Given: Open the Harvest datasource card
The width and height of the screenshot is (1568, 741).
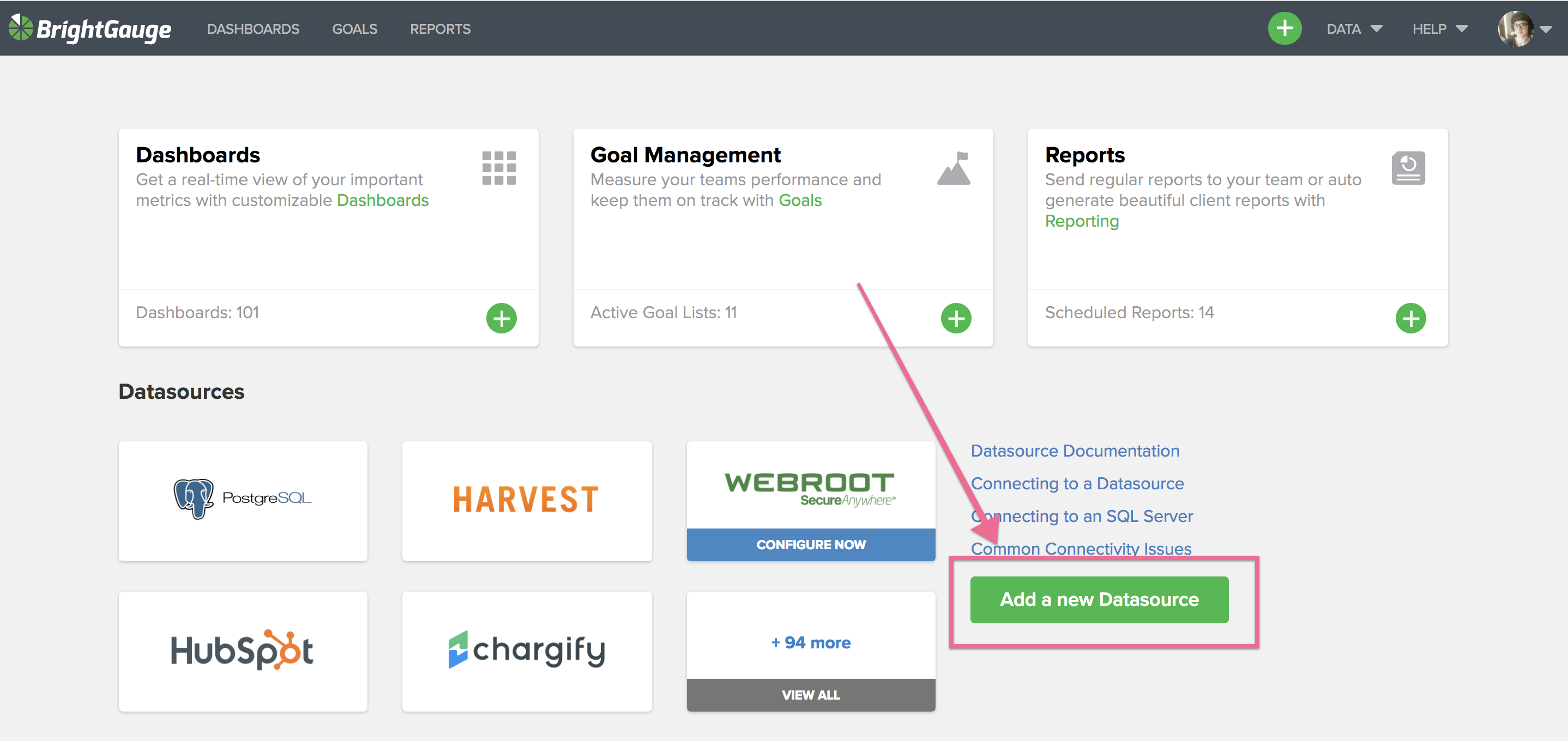Looking at the screenshot, I should coord(527,501).
